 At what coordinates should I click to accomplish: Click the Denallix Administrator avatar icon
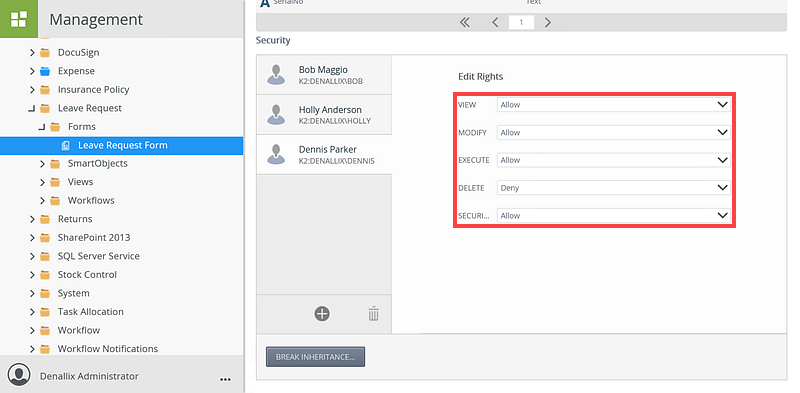pos(19,374)
